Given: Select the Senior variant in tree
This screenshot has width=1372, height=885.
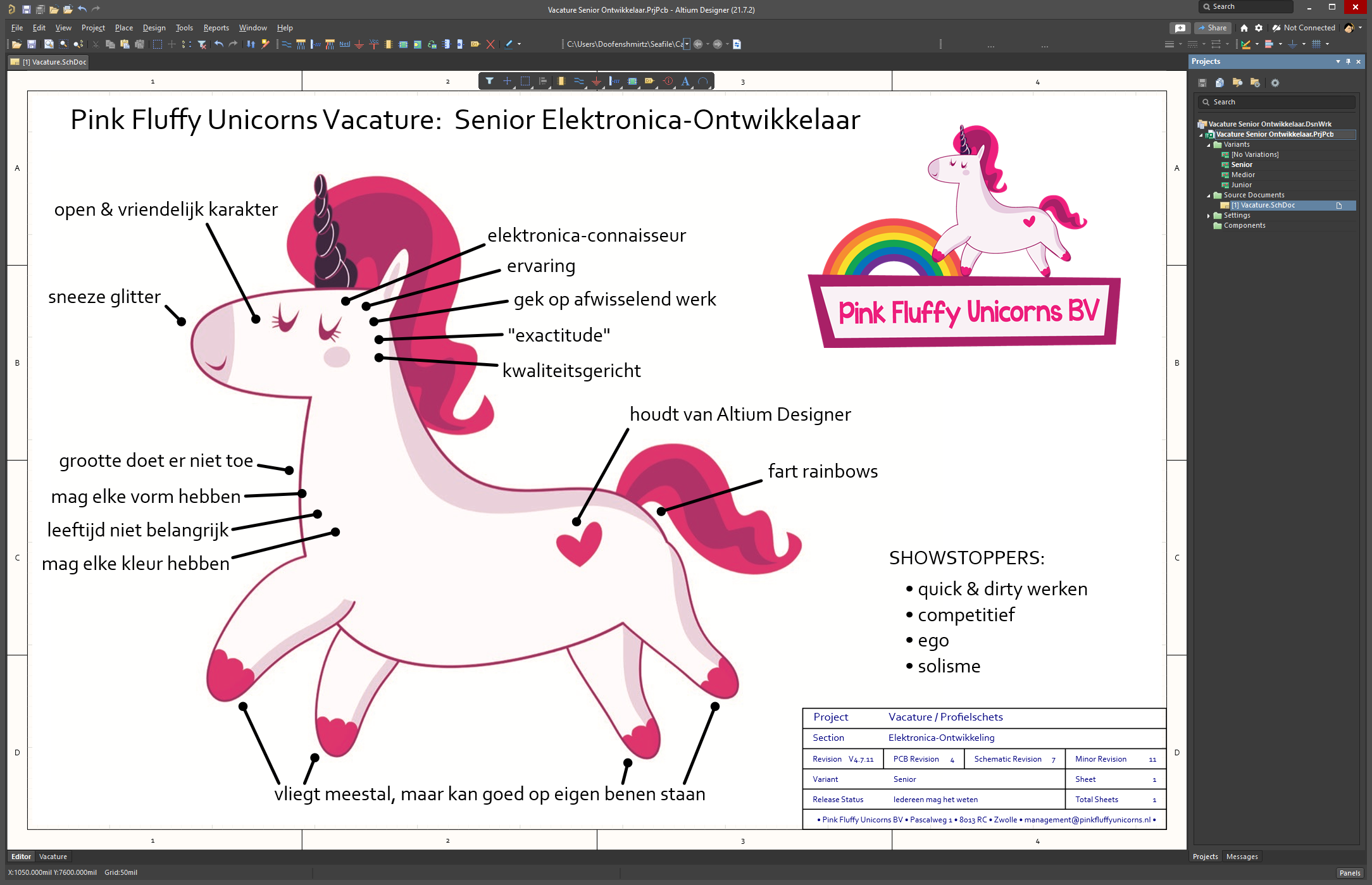Looking at the screenshot, I should click(x=1242, y=165).
